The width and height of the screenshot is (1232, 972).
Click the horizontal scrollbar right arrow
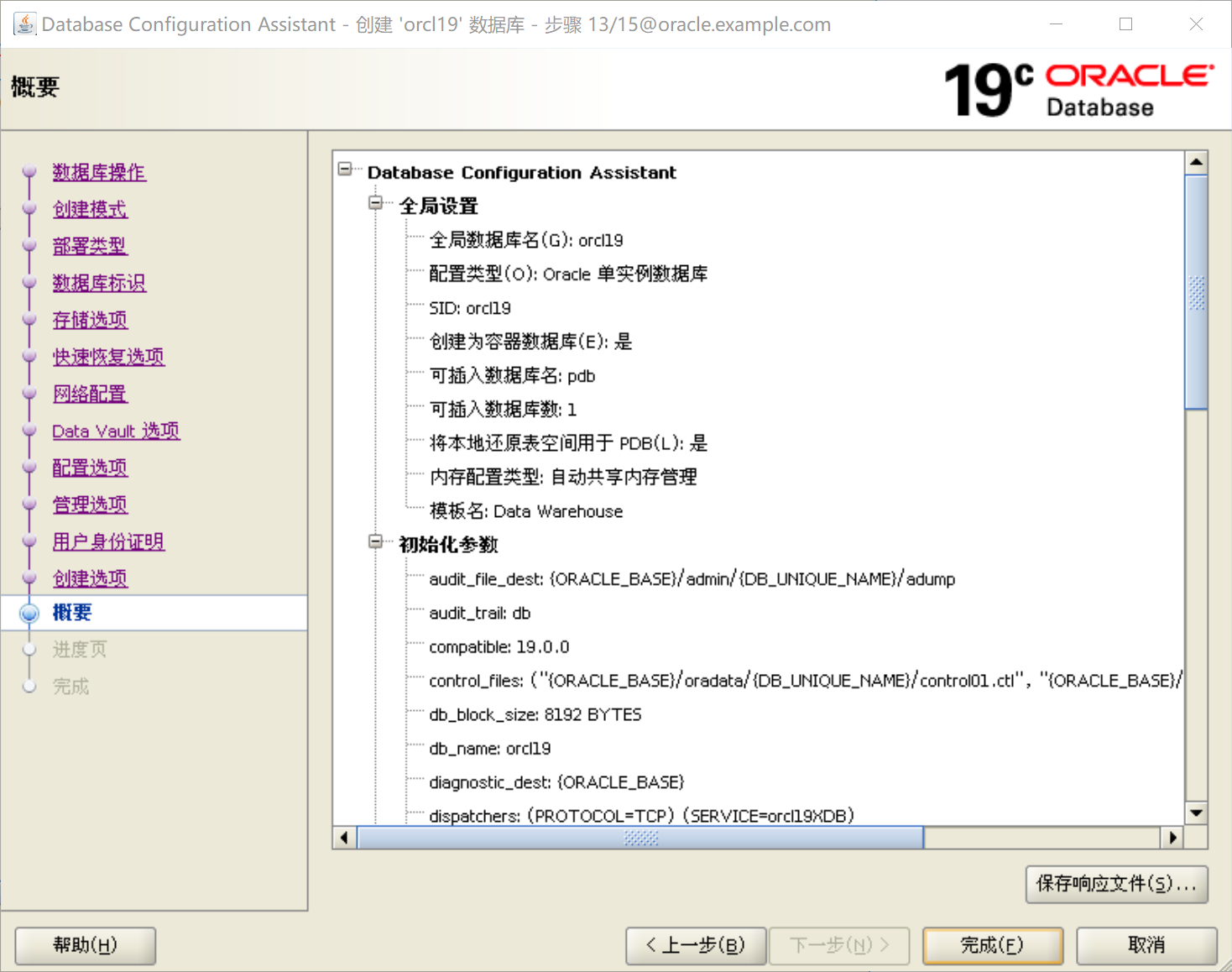pos(1173,838)
